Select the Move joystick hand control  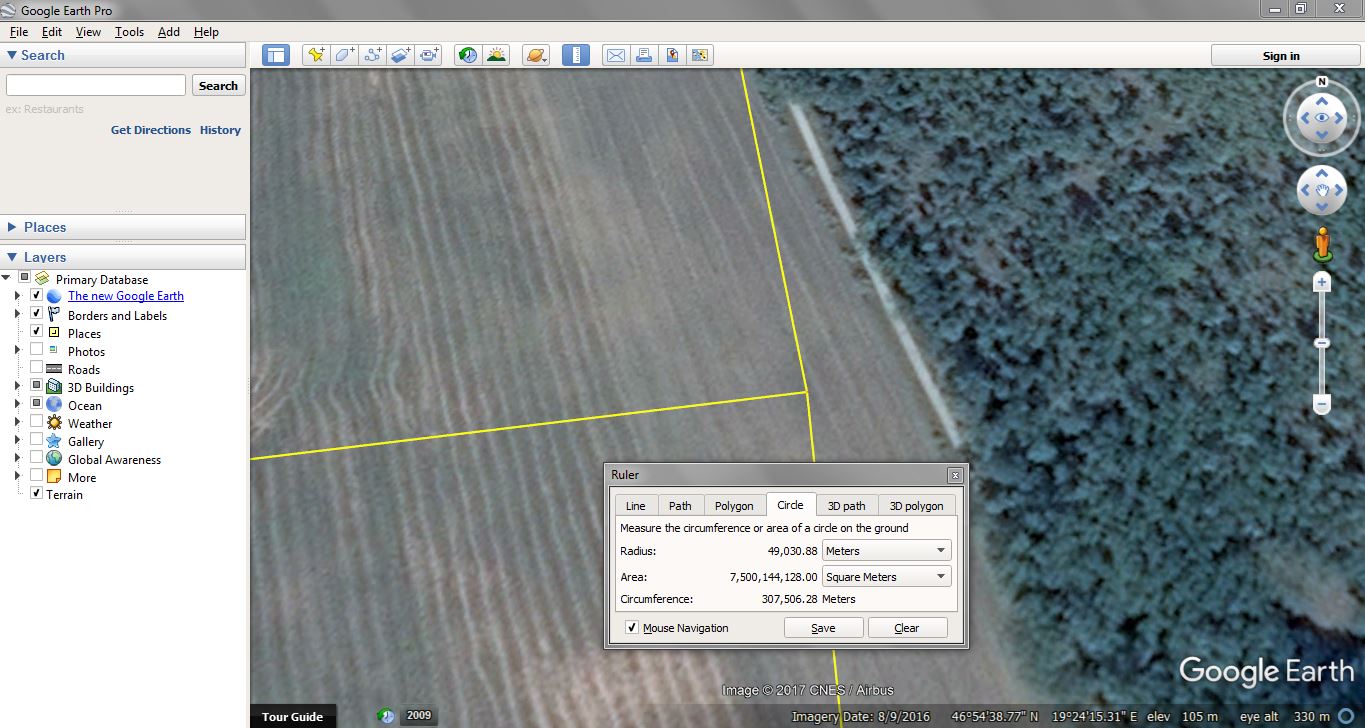click(1322, 190)
